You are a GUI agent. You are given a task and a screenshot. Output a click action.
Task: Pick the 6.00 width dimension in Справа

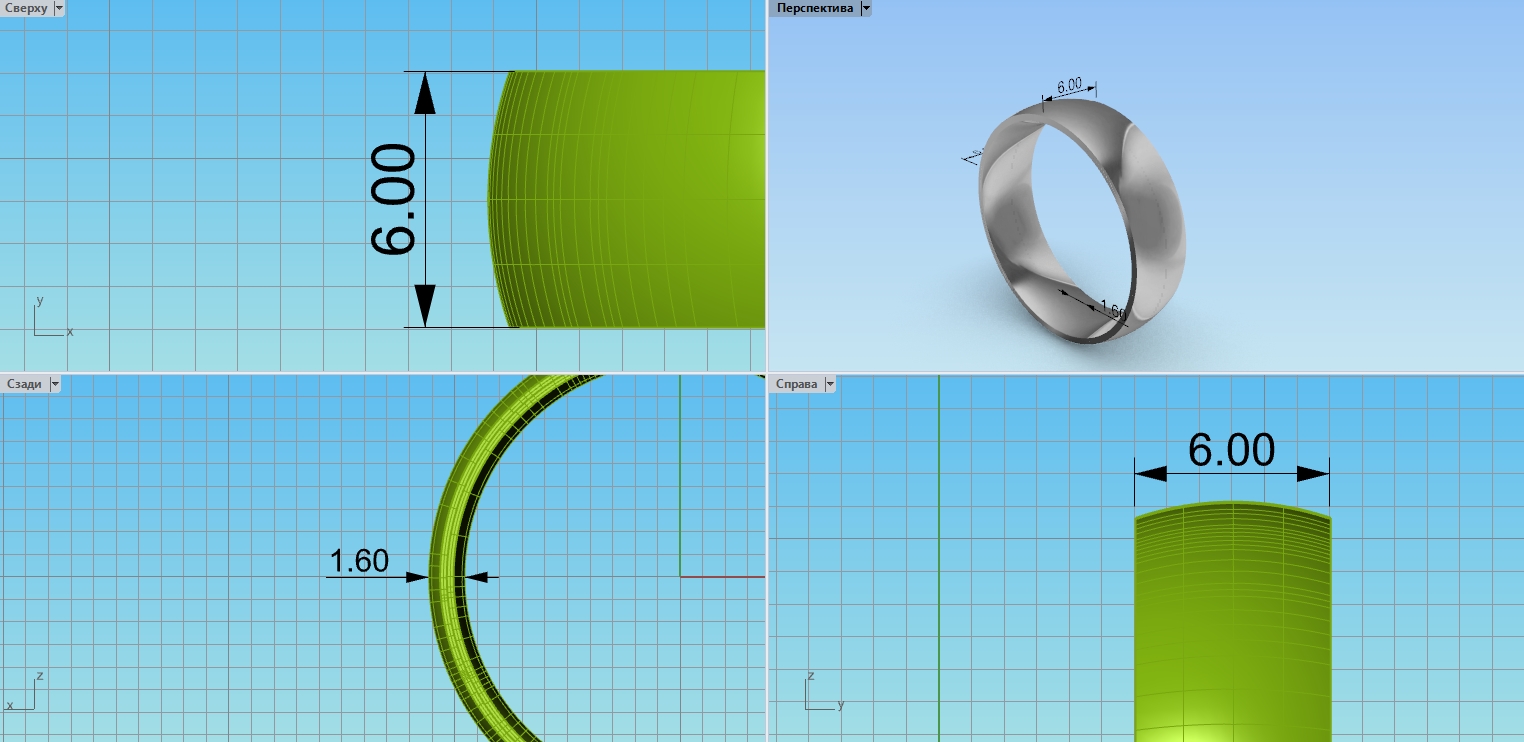coord(1231,450)
